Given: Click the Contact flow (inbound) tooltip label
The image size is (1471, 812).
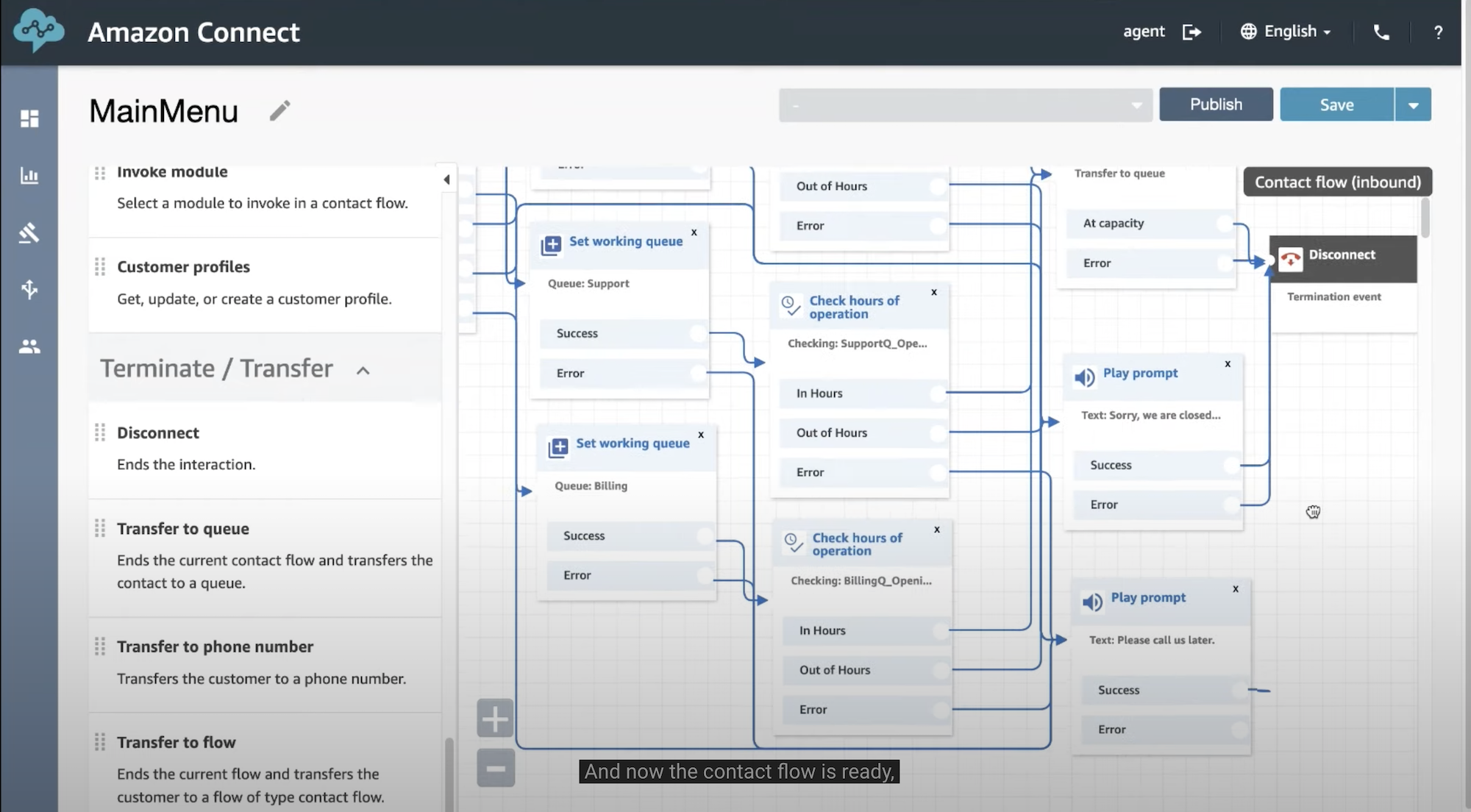Looking at the screenshot, I should [x=1337, y=182].
